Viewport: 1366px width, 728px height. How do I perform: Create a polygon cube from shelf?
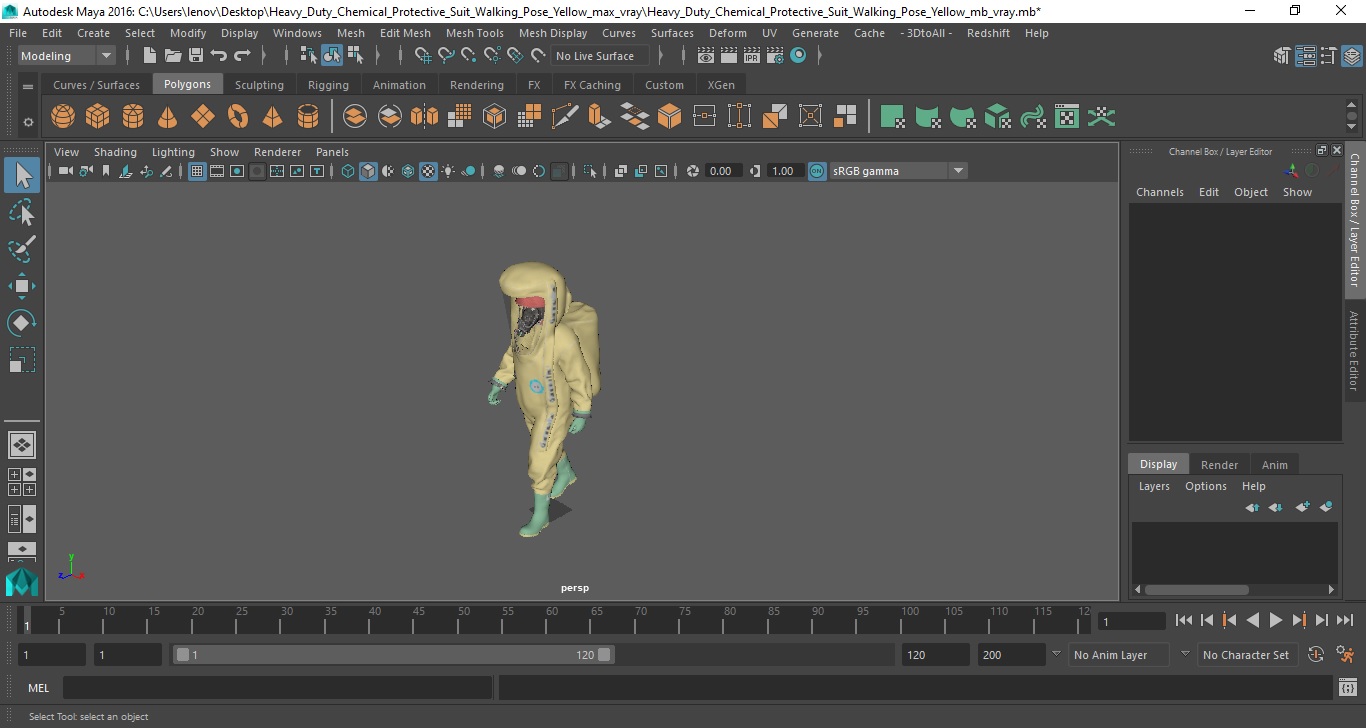click(x=98, y=117)
